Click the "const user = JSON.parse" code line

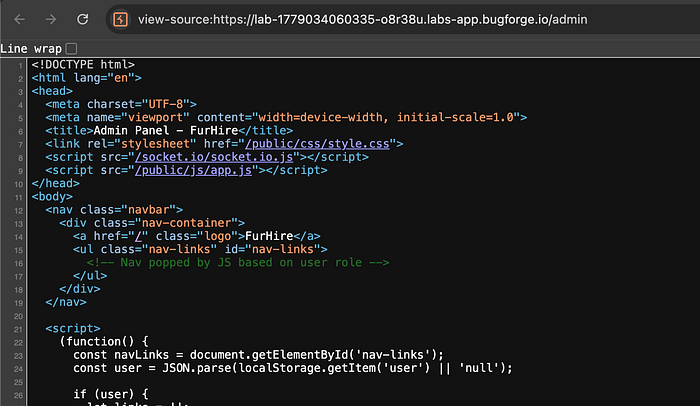click(x=293, y=368)
